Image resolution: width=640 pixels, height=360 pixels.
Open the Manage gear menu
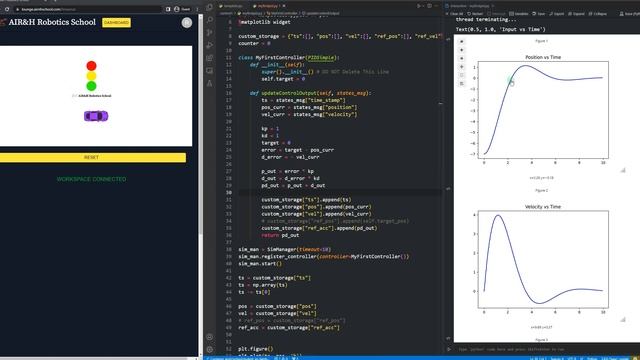tap(210, 349)
